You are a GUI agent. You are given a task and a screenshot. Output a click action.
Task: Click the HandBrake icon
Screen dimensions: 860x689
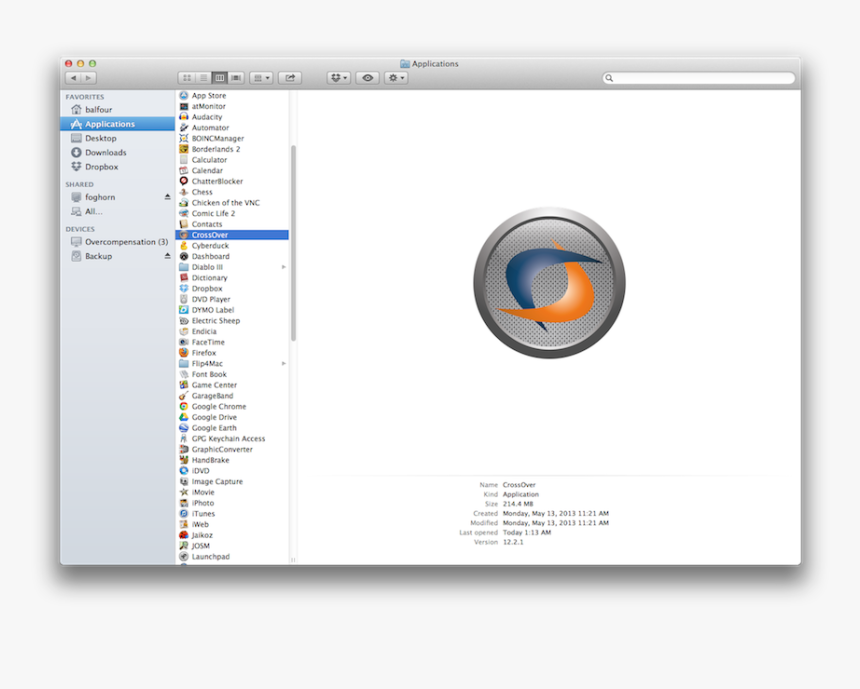coord(184,460)
